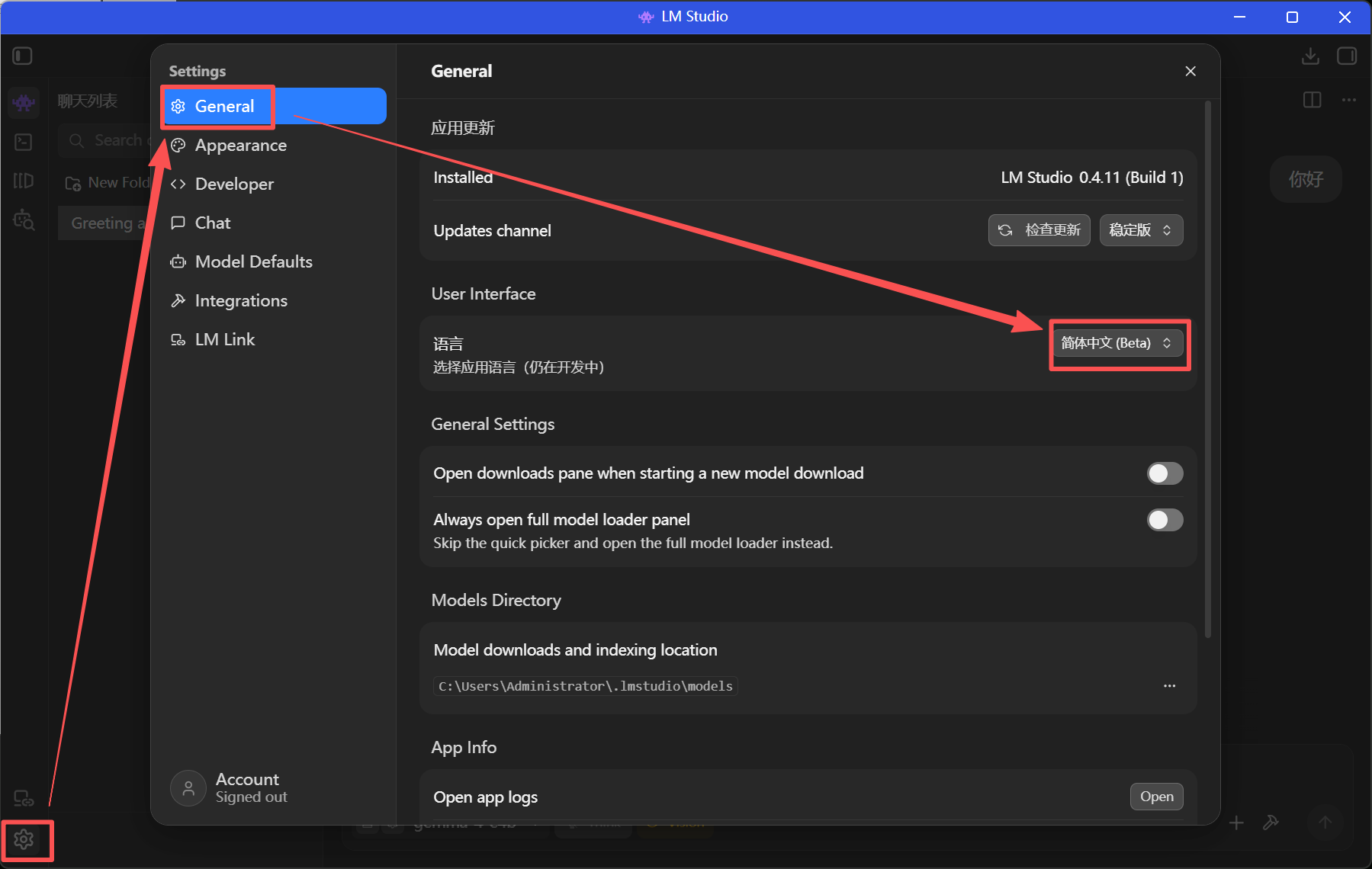Toggle the left sidebar panel icon at the top
The width and height of the screenshot is (1372, 869).
pyautogui.click(x=23, y=56)
